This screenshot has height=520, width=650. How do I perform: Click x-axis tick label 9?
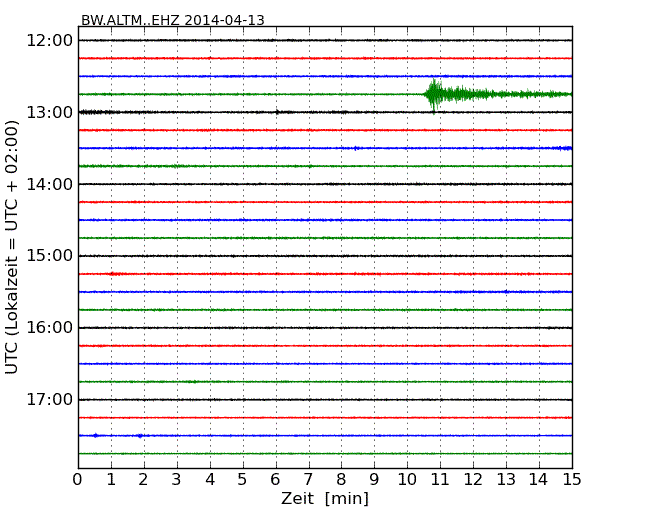pyautogui.click(x=374, y=479)
